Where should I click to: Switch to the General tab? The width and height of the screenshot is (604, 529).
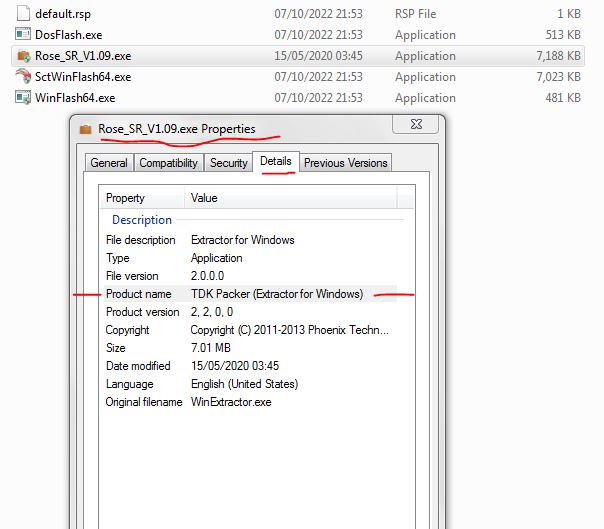(x=109, y=163)
